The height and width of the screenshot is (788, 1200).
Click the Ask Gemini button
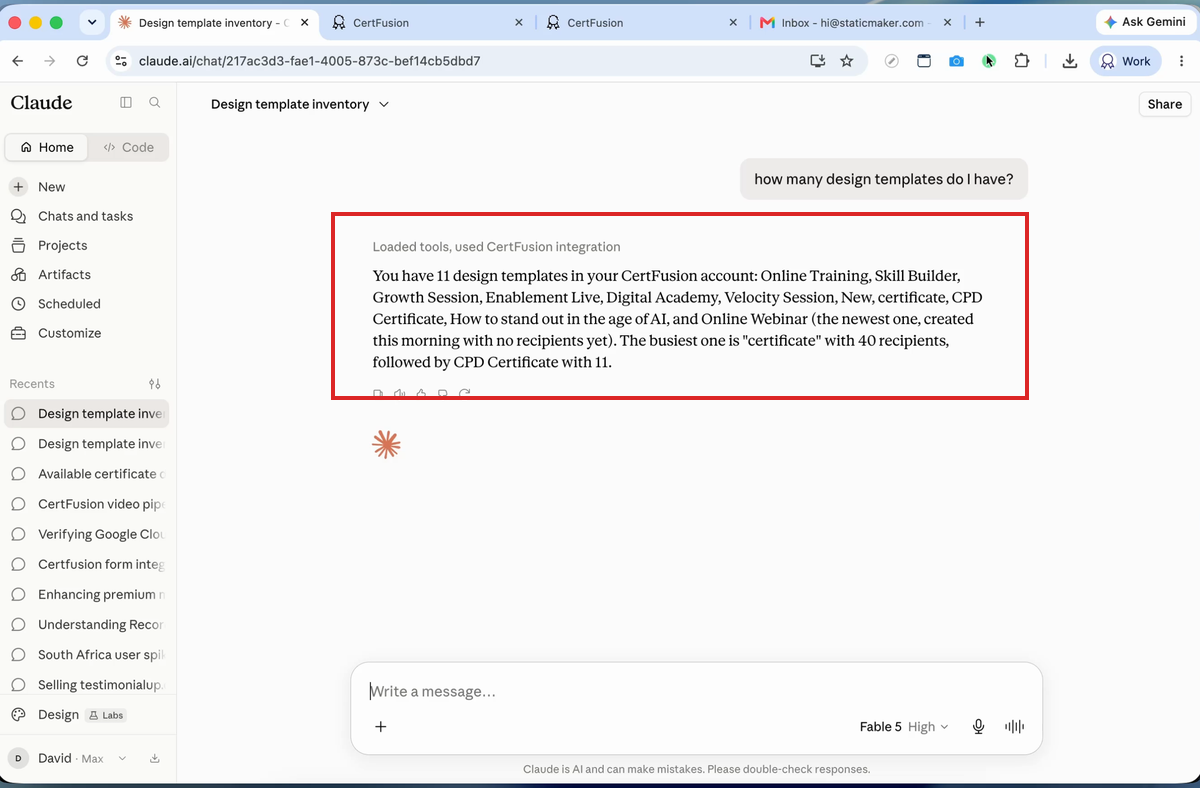[x=1145, y=22]
